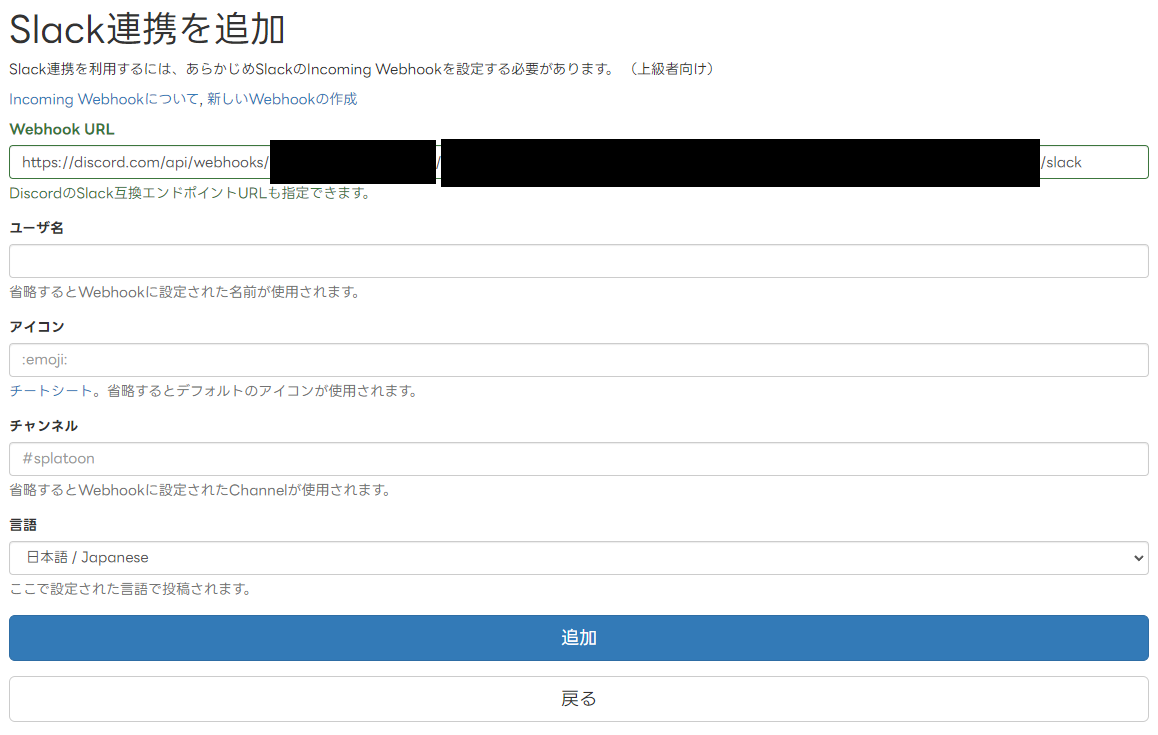Expand the language selection combo box
This screenshot has height=735, width=1158.
coord(578,558)
